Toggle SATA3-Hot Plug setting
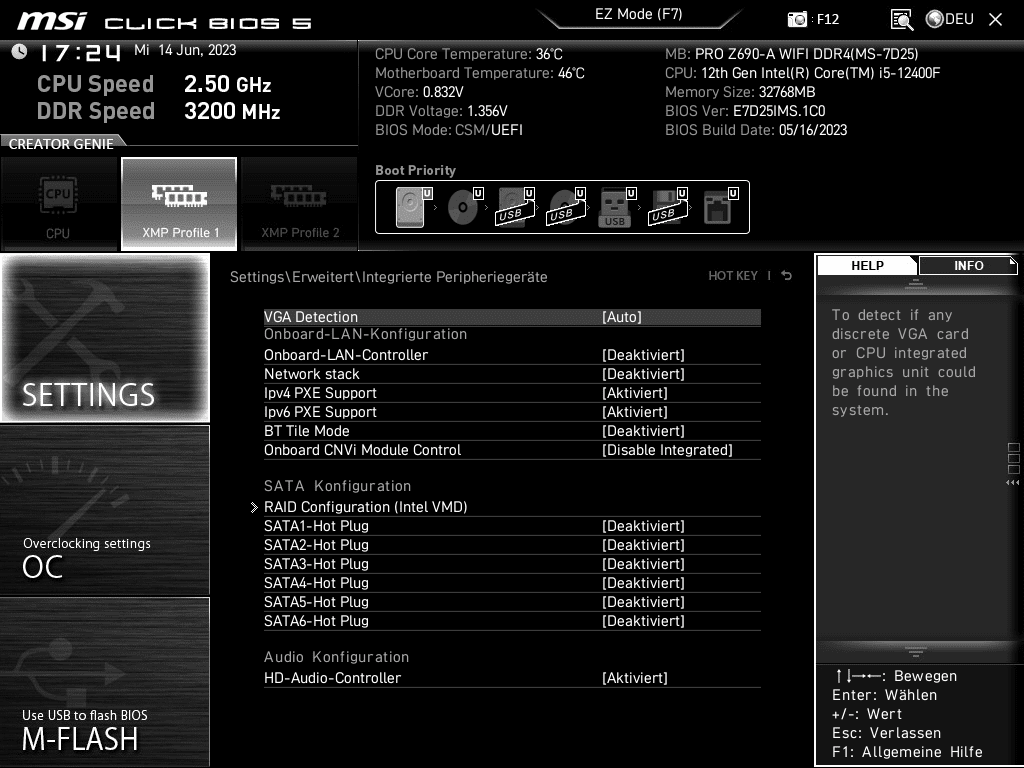Viewport: 1024px width, 768px height. [512, 564]
